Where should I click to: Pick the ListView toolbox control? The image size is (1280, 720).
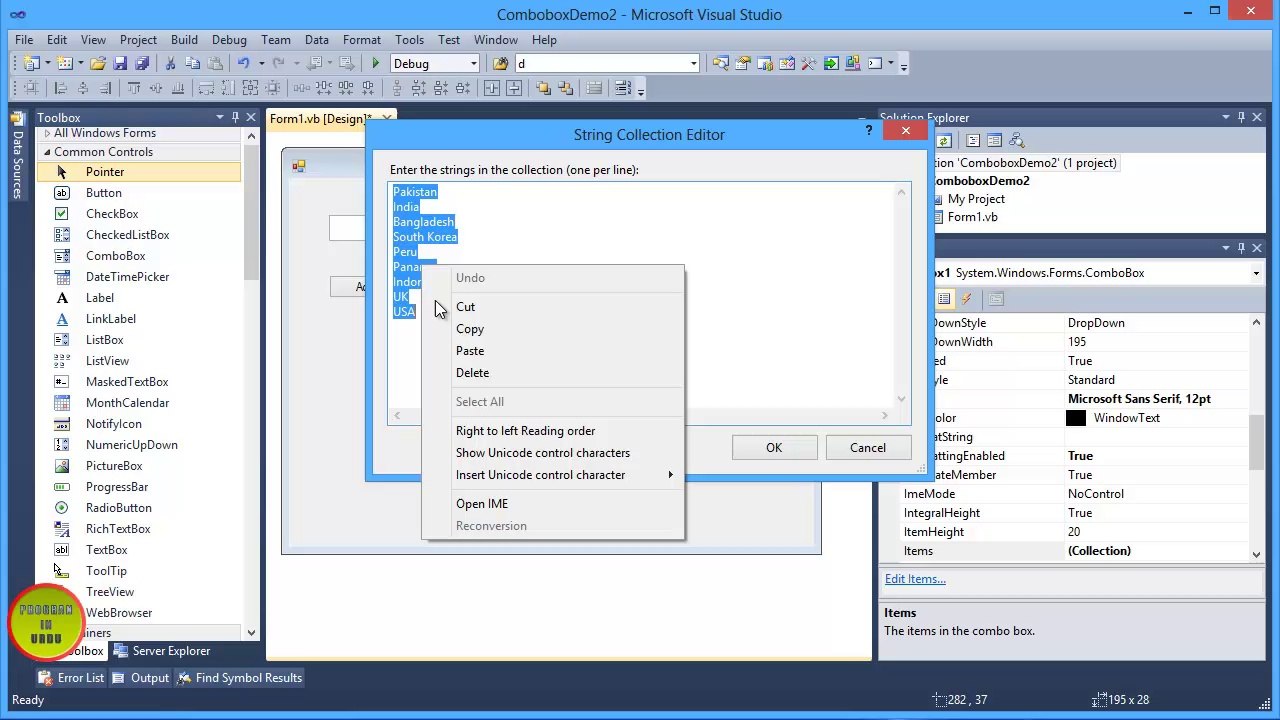click(107, 361)
